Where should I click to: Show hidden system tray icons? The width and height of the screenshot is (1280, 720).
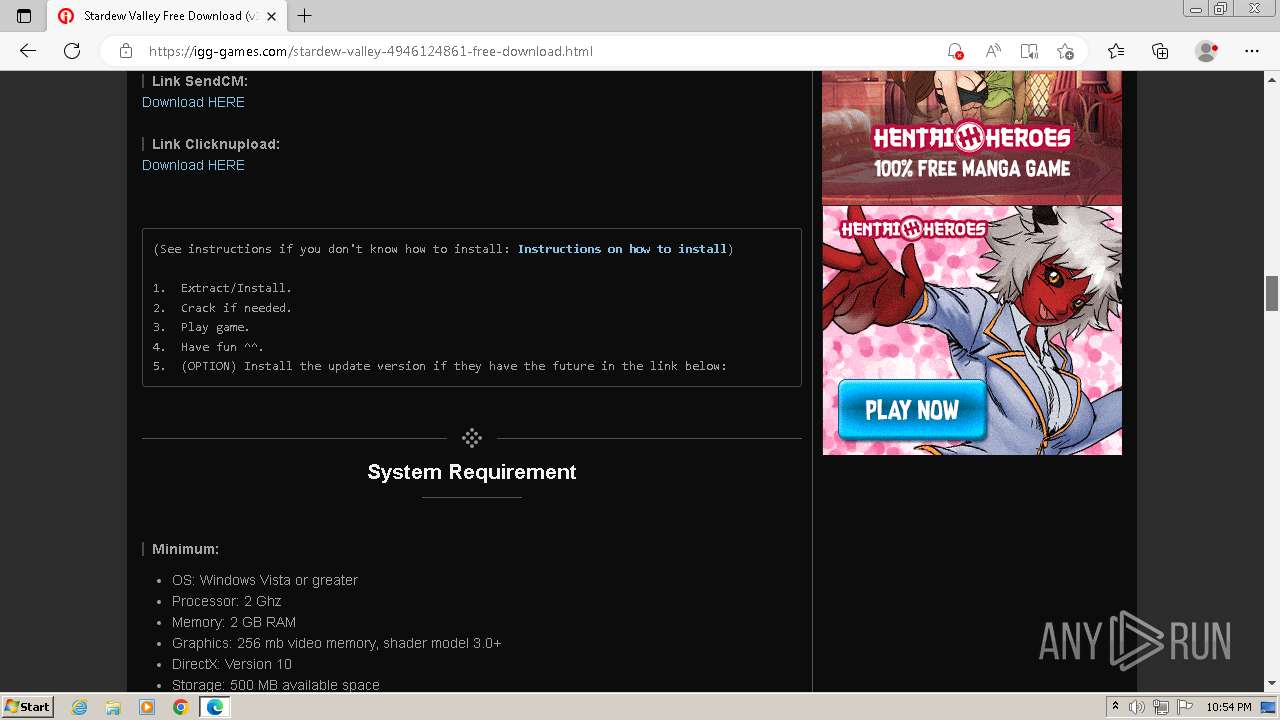[x=1115, y=707]
